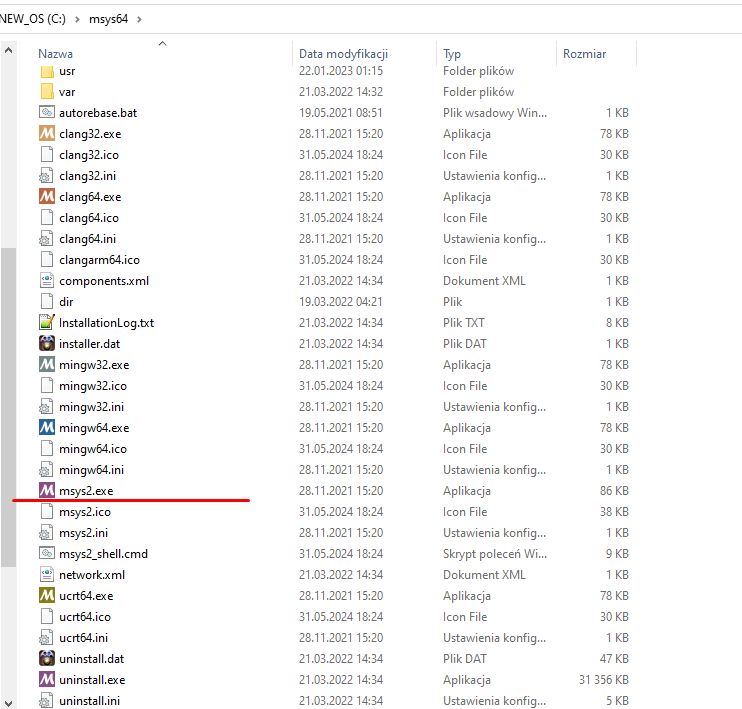Viewport: 742px width, 709px height.
Task: Sort files by Rozmiar column header
Action: (584, 54)
